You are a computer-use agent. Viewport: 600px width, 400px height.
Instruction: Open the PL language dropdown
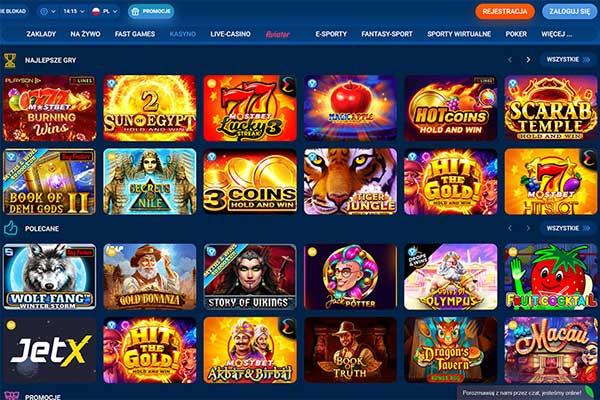pos(104,11)
